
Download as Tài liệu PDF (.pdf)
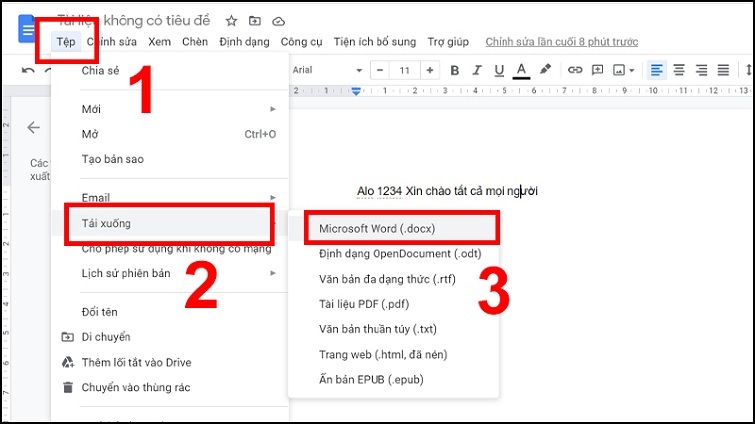pyautogui.click(x=393, y=304)
